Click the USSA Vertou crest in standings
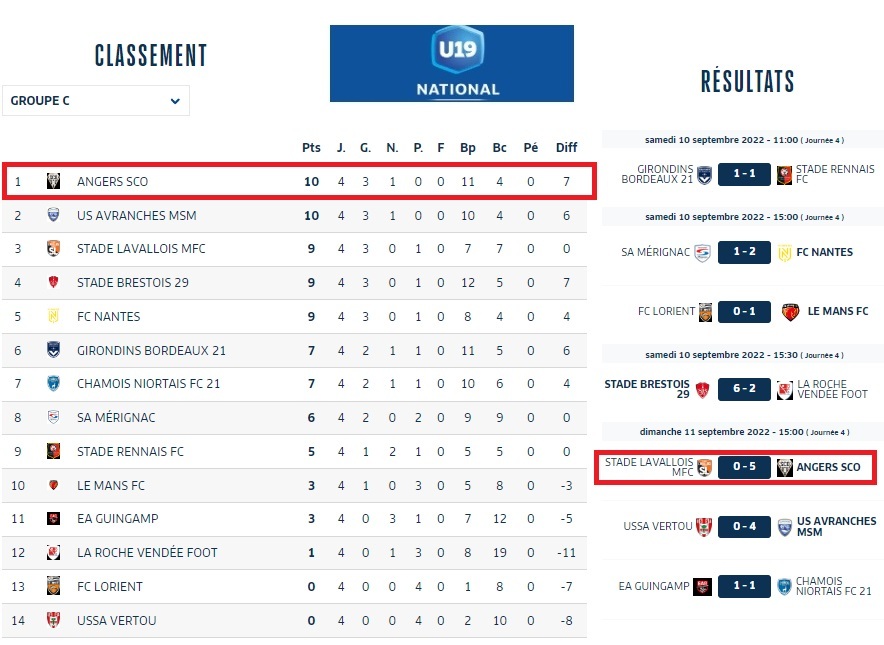Image resolution: width=884 pixels, height=645 pixels. pyautogui.click(x=54, y=620)
